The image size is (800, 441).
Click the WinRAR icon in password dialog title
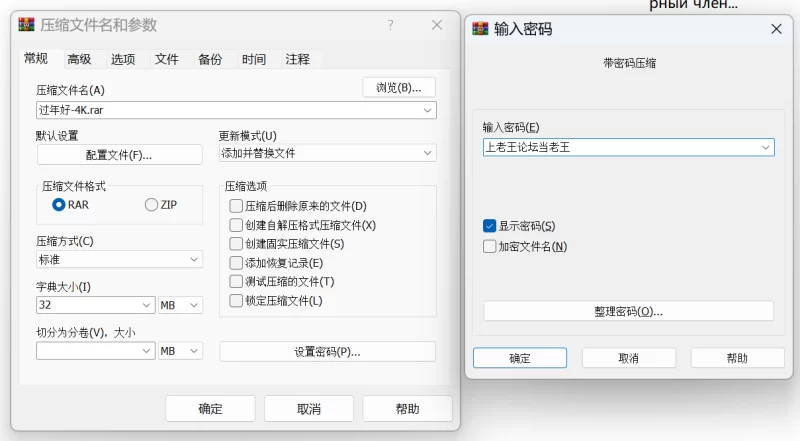pyautogui.click(x=480, y=29)
